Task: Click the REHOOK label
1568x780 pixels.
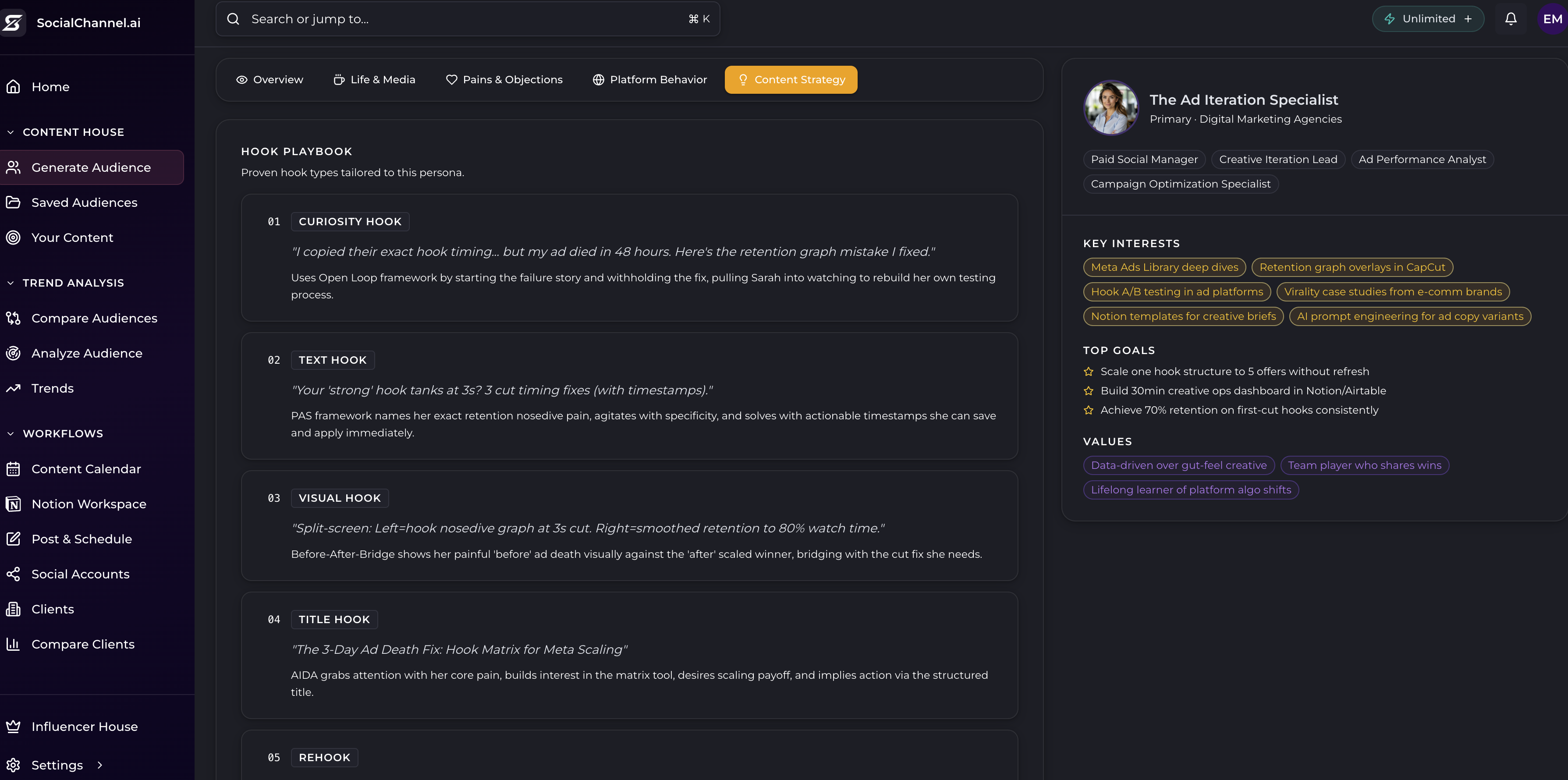Action: click(324, 758)
